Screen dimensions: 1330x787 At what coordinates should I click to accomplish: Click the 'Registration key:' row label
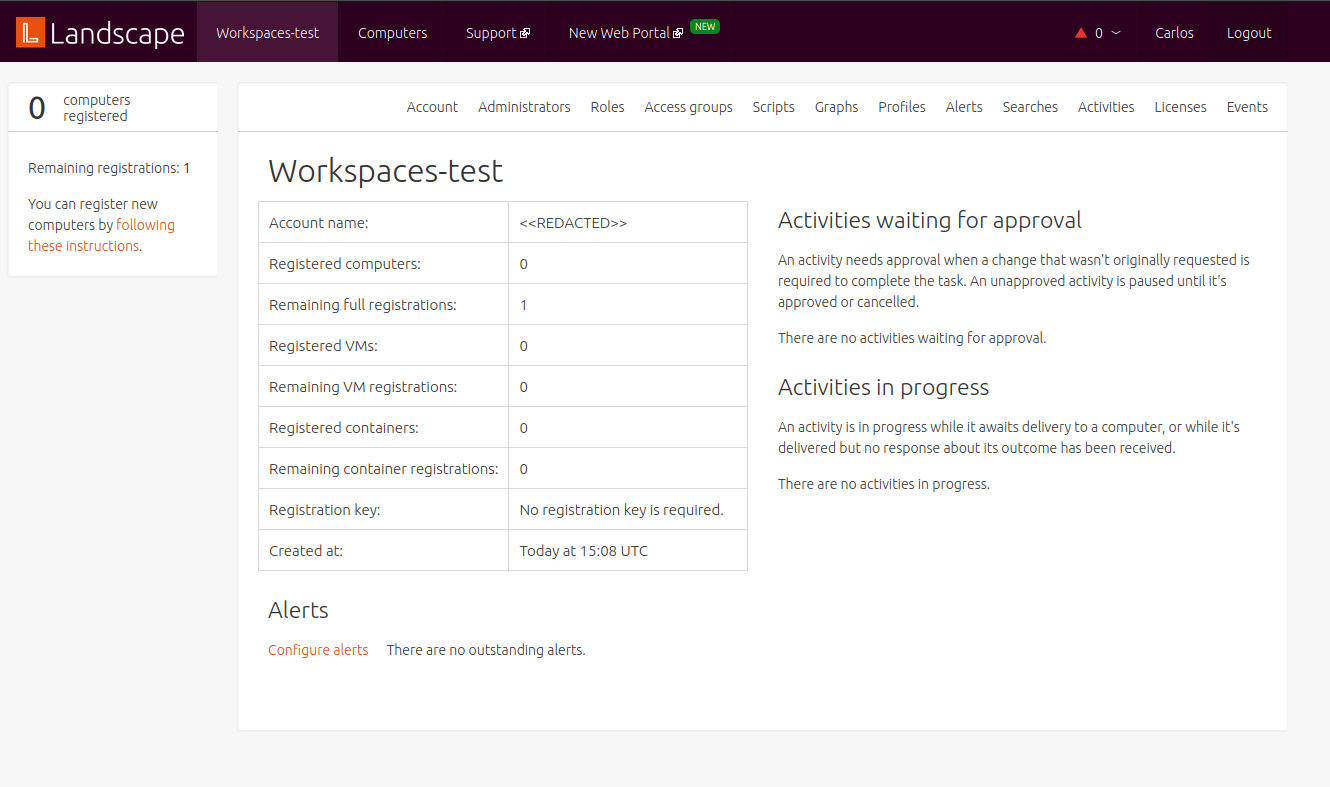pos(325,510)
